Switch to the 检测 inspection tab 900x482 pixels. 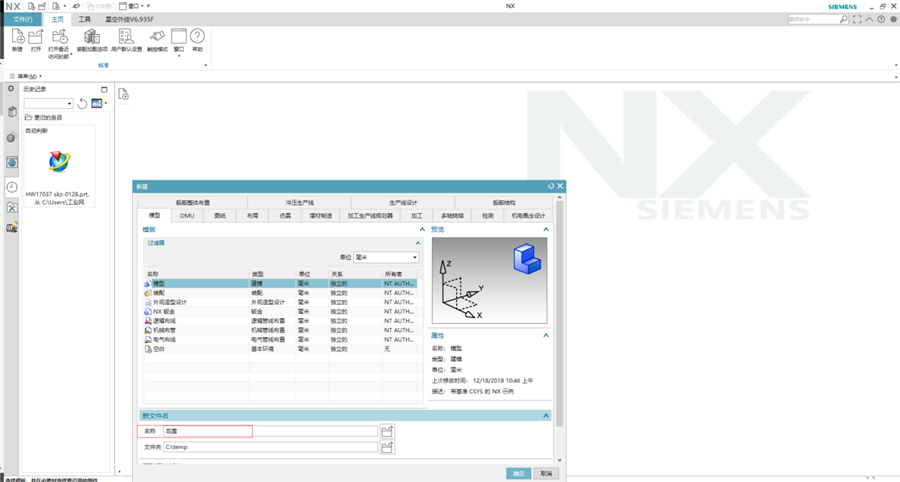tap(487, 216)
